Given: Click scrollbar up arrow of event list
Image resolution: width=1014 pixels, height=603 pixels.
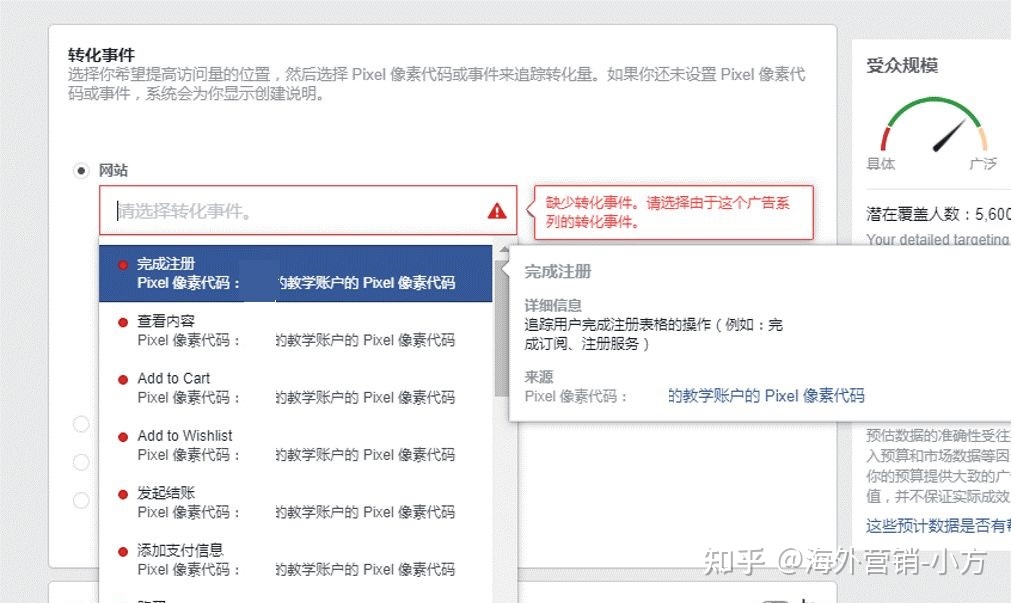Looking at the screenshot, I should [x=502, y=249].
